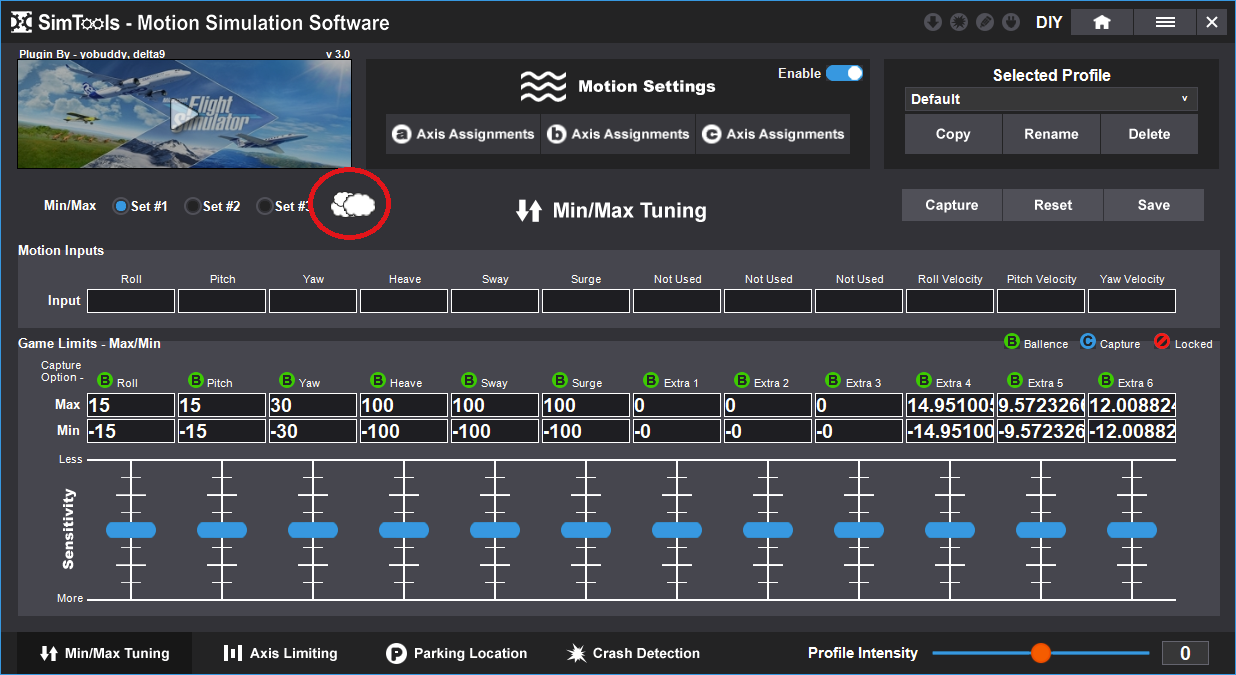Screen dimensions: 1236x675
Task: Click the cloud icon next to Set #3
Action: click(x=352, y=205)
